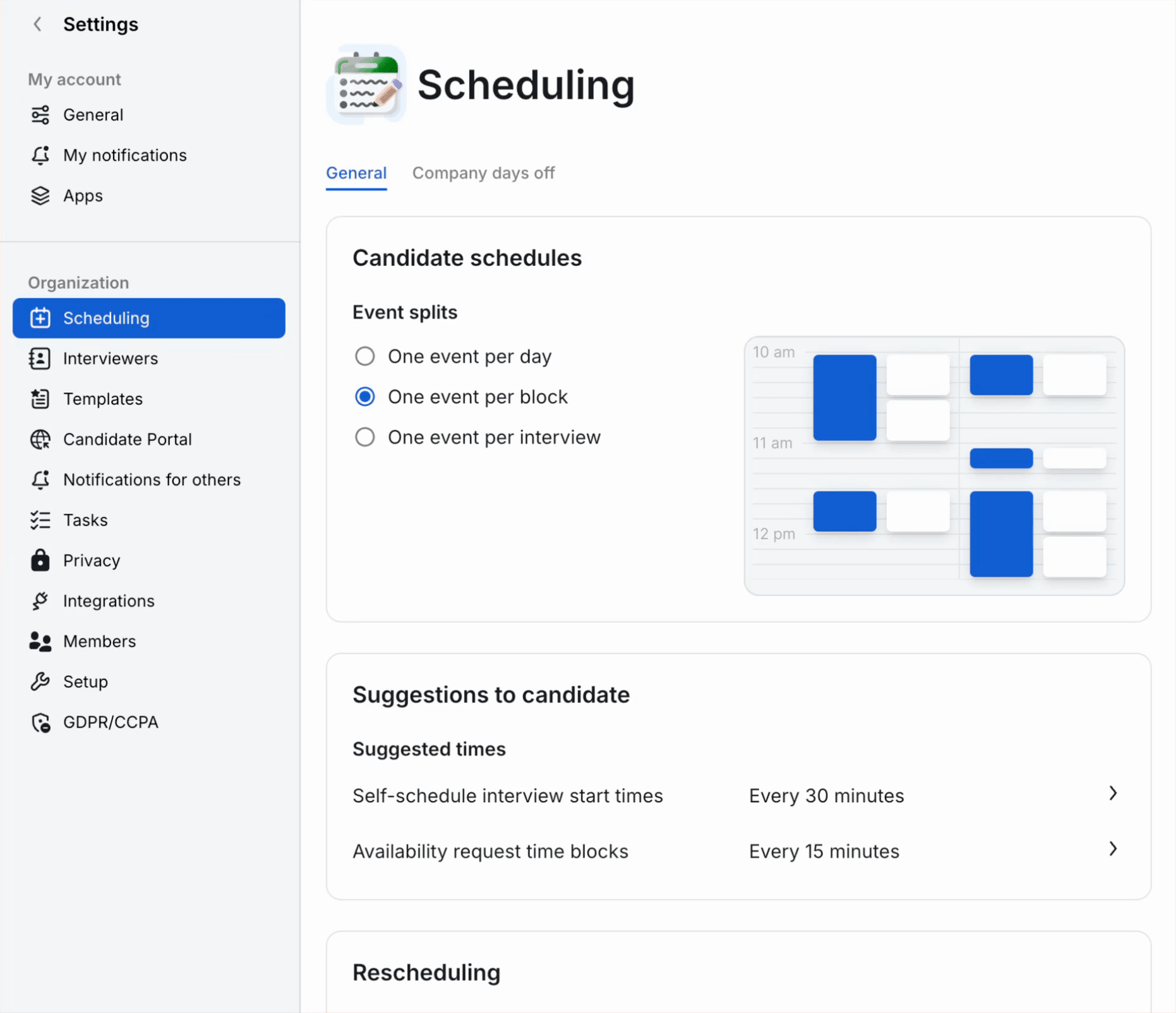Select the General scheduling tab

pyautogui.click(x=356, y=173)
